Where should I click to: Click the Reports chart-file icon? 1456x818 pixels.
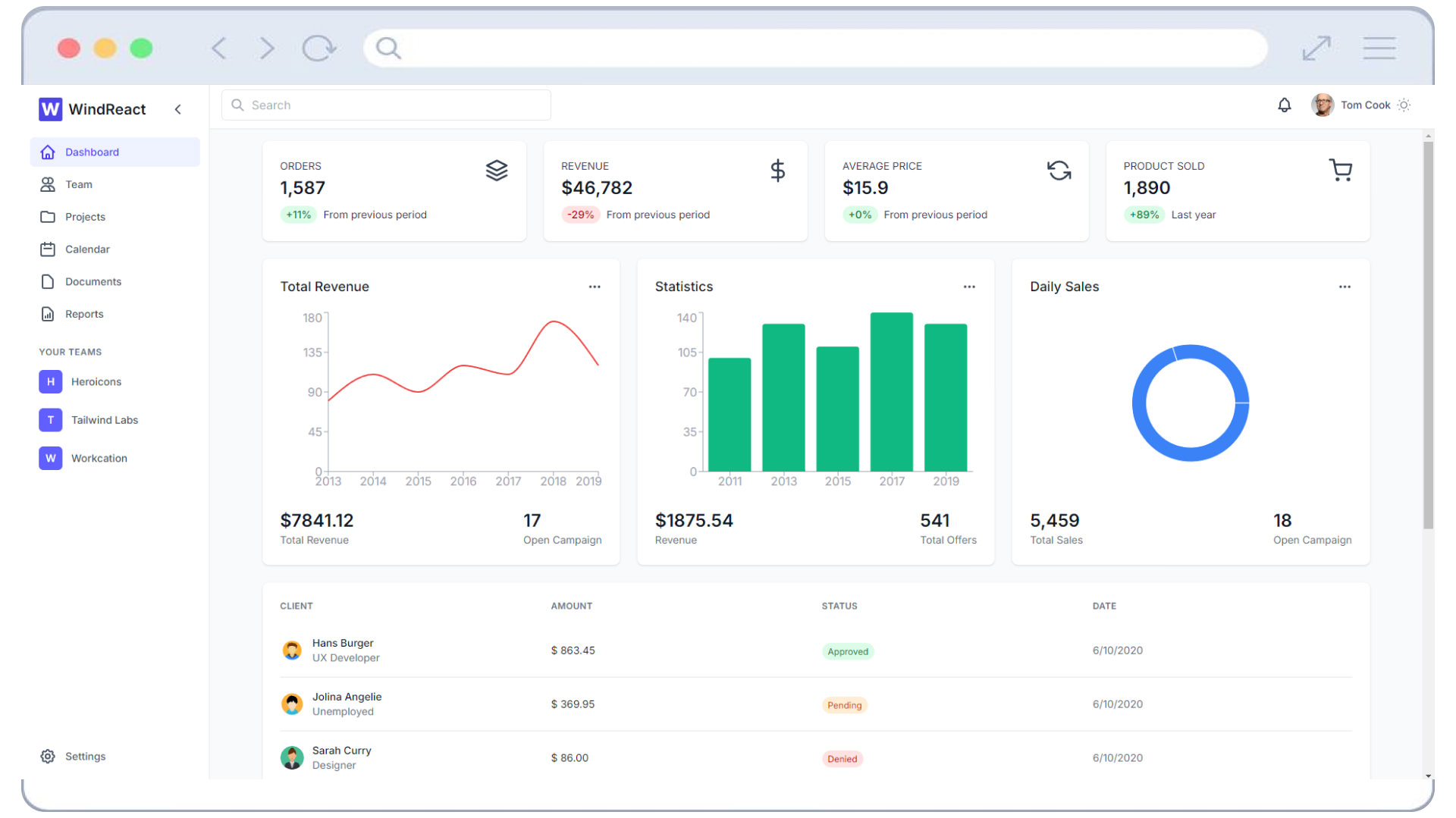pos(48,314)
